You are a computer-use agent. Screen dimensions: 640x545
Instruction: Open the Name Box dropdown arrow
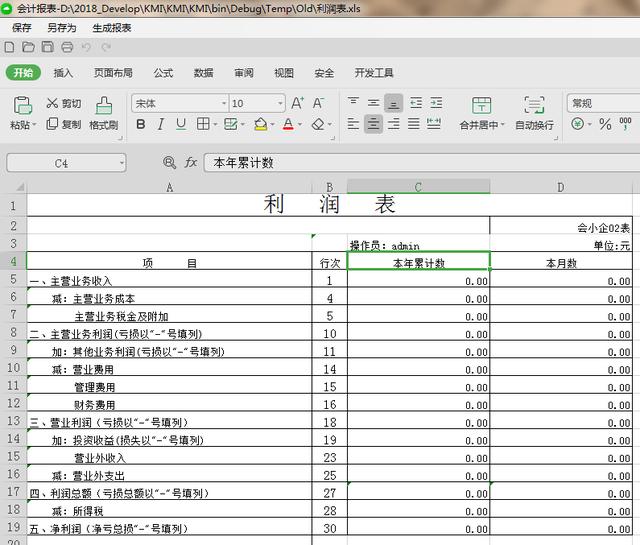click(x=122, y=163)
